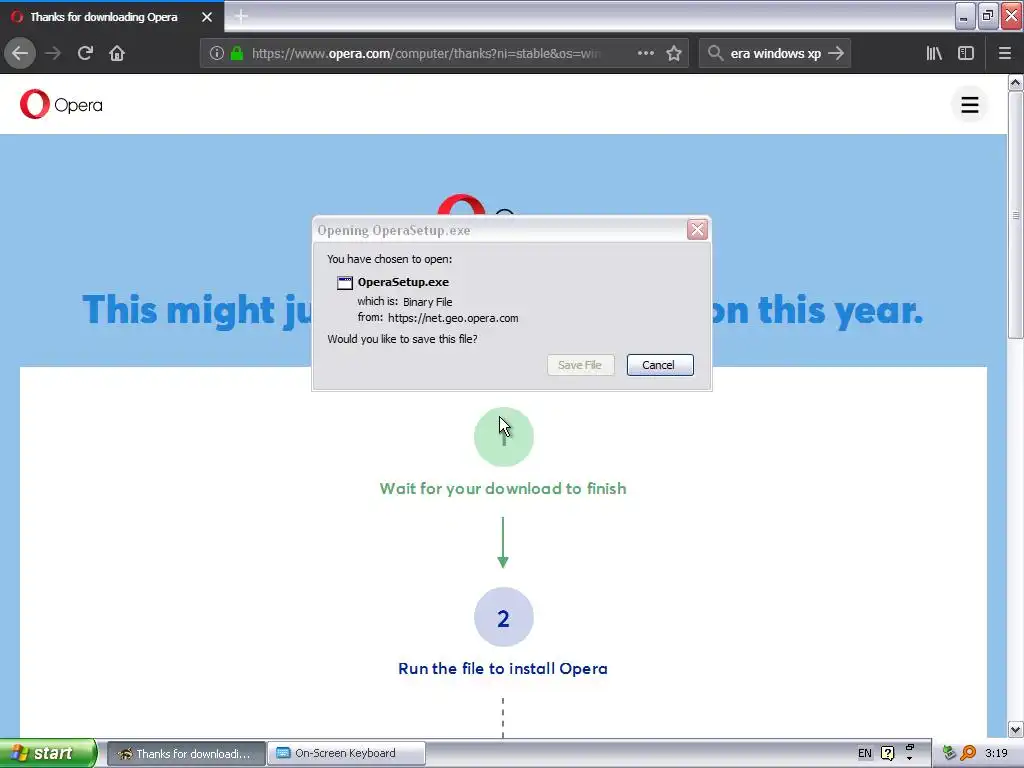Screen dimensions: 1024x768
Task: Toggle the sidebar view
Action: (966, 53)
